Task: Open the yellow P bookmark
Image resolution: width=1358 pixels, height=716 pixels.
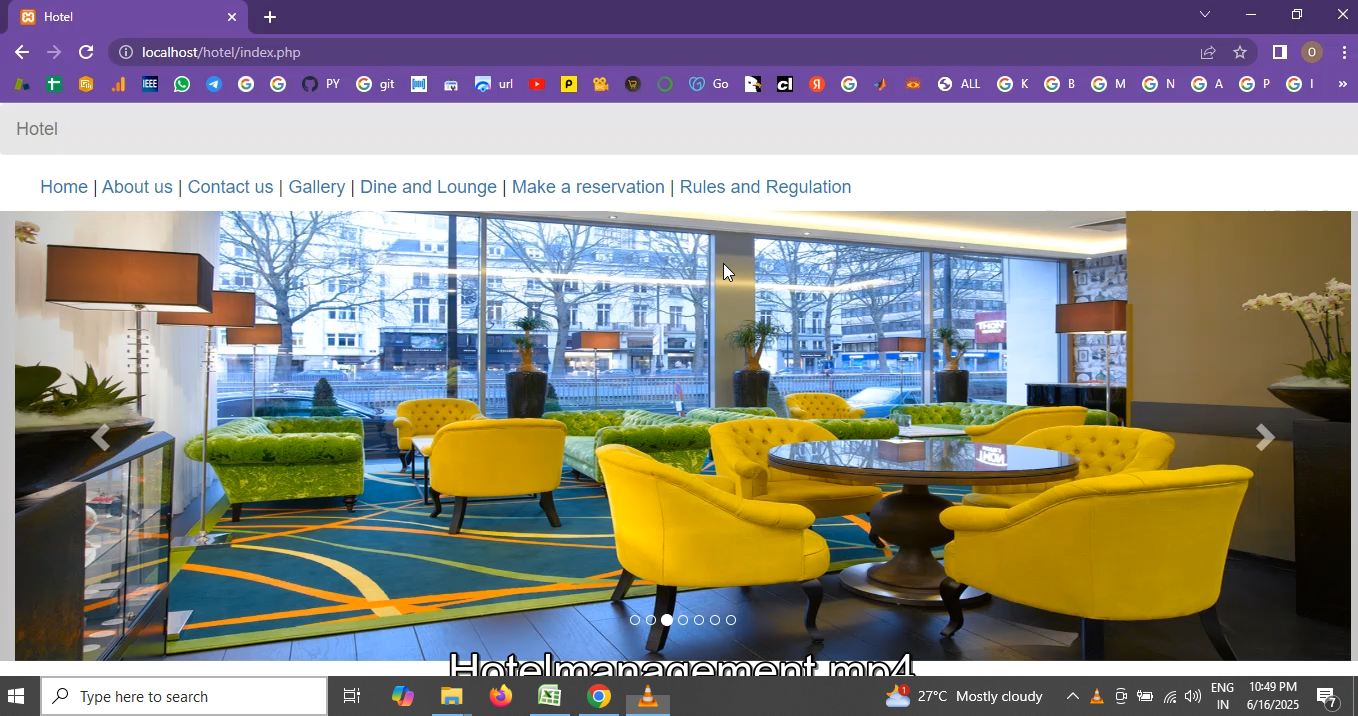Action: point(569,84)
